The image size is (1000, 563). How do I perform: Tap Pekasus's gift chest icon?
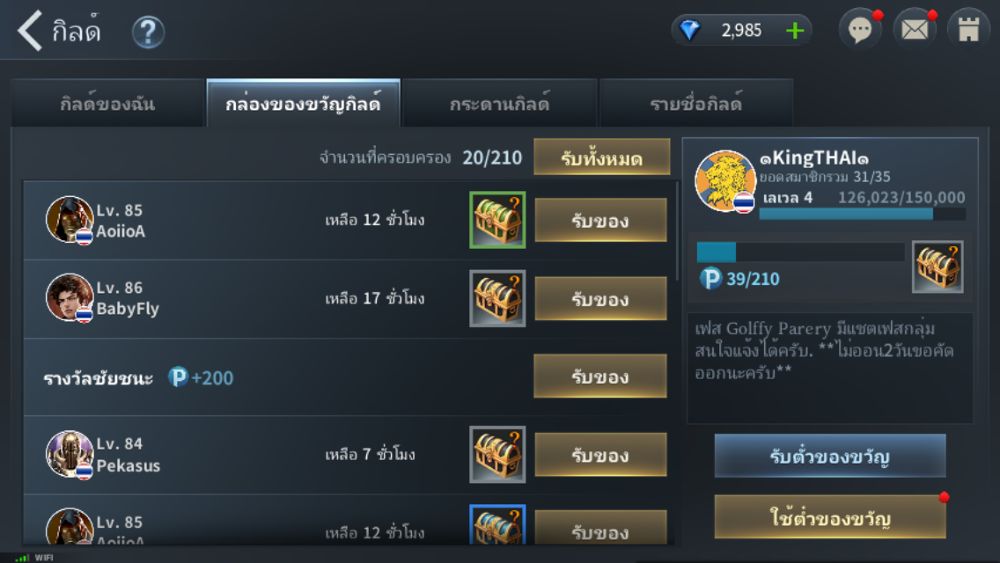[x=497, y=455]
